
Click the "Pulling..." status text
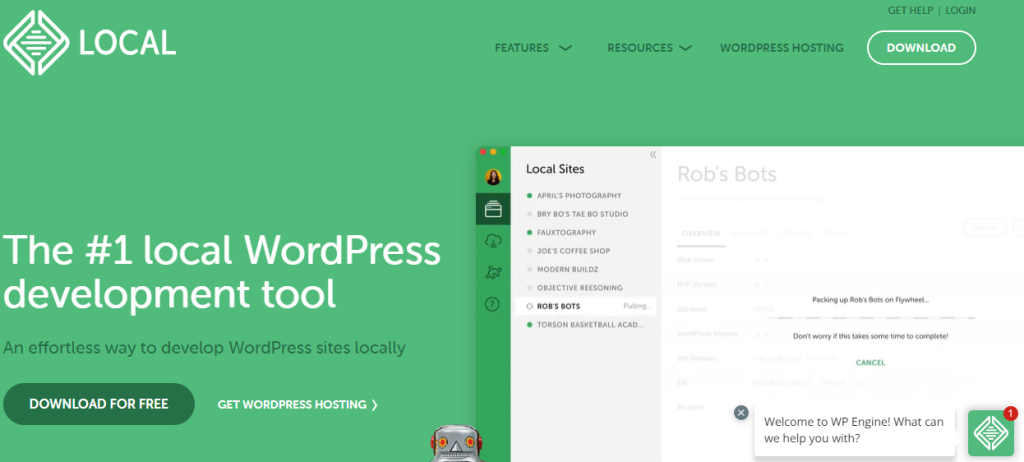tap(637, 306)
